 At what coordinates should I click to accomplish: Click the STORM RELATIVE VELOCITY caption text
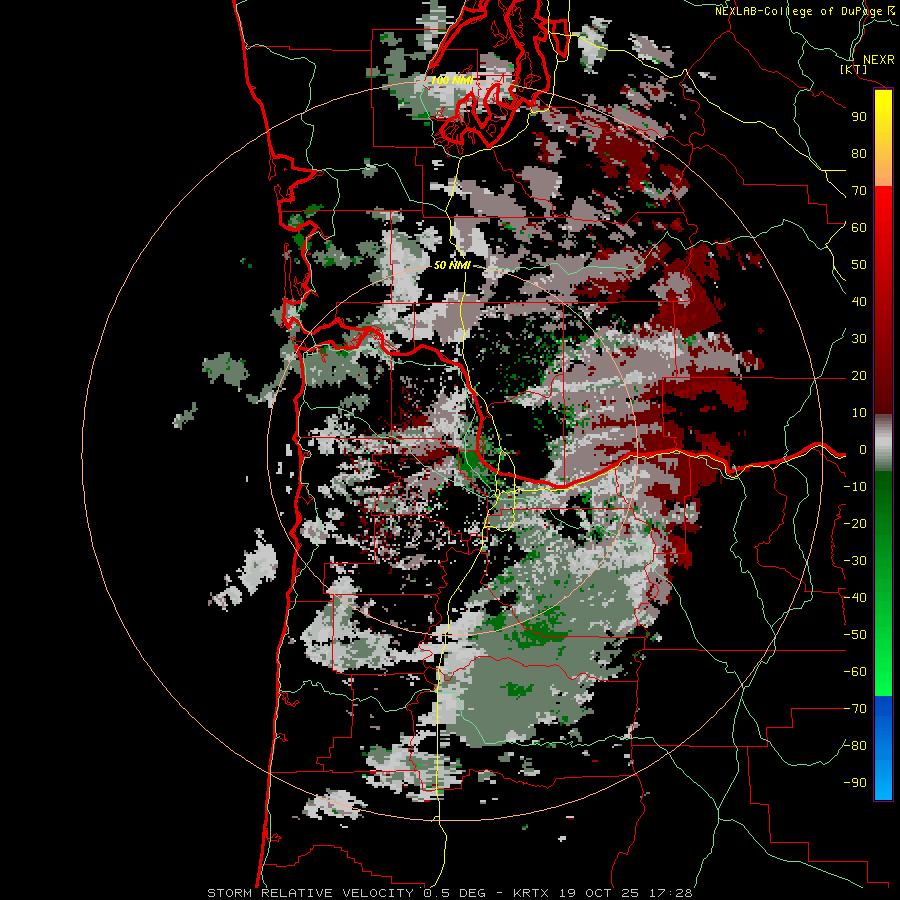click(x=311, y=893)
